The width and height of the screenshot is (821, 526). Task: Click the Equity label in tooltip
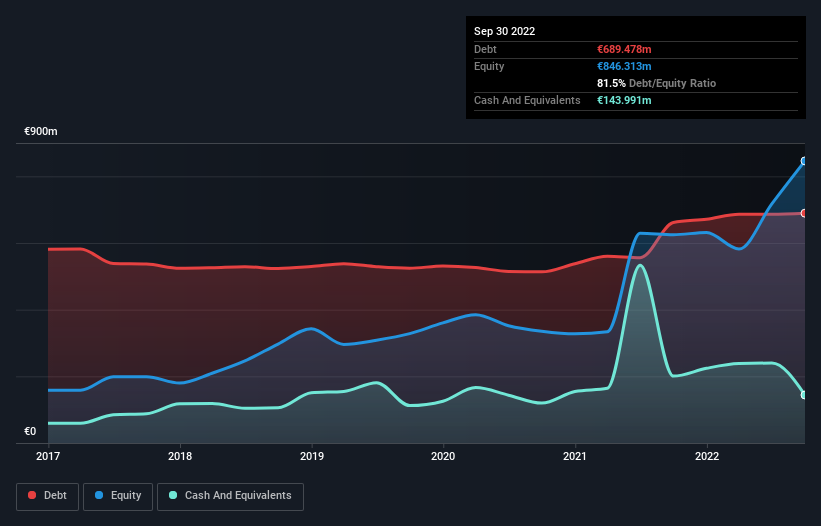coord(489,66)
